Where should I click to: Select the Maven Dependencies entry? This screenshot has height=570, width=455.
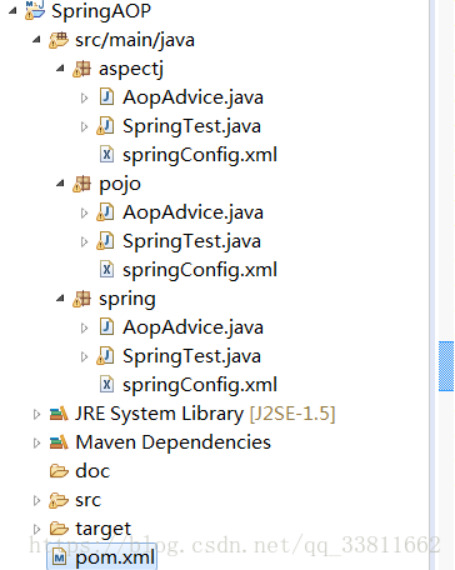173,443
